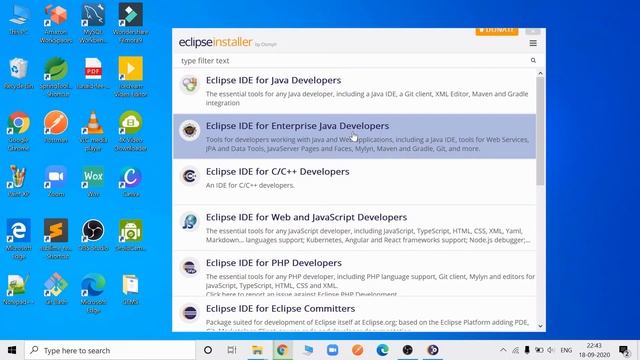Image resolution: width=640 pixels, height=360 pixels.
Task: Show hidden system tray icons
Action: (503, 350)
